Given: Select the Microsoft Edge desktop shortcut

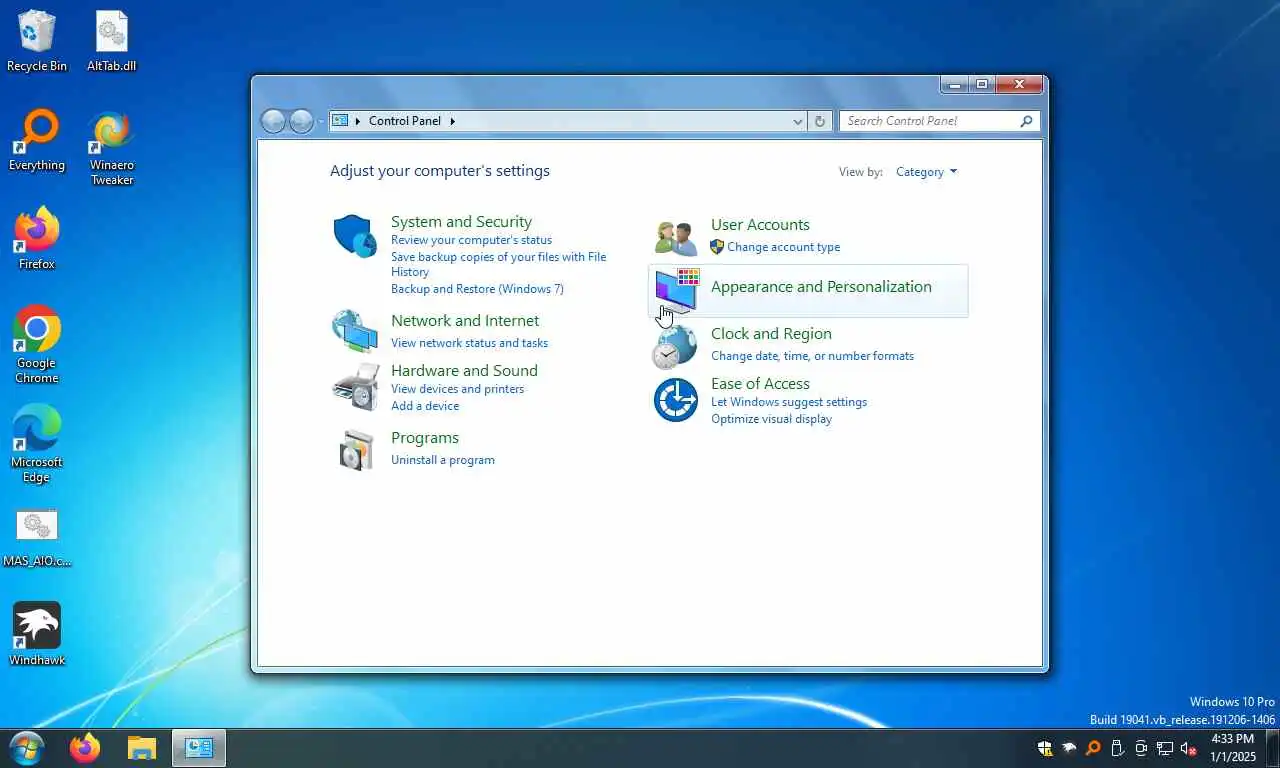Looking at the screenshot, I should (x=37, y=444).
